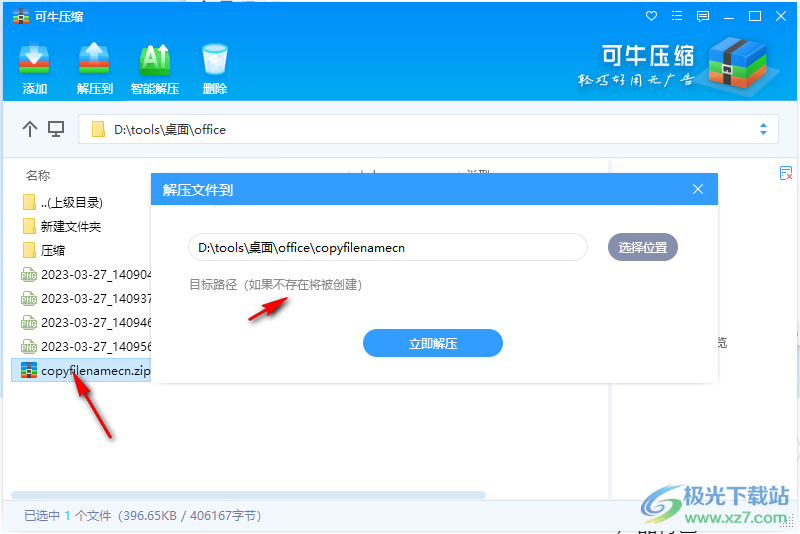Click the 可牛压缩 app icon in title bar
Screen dimensions: 800x534
coord(21,16)
